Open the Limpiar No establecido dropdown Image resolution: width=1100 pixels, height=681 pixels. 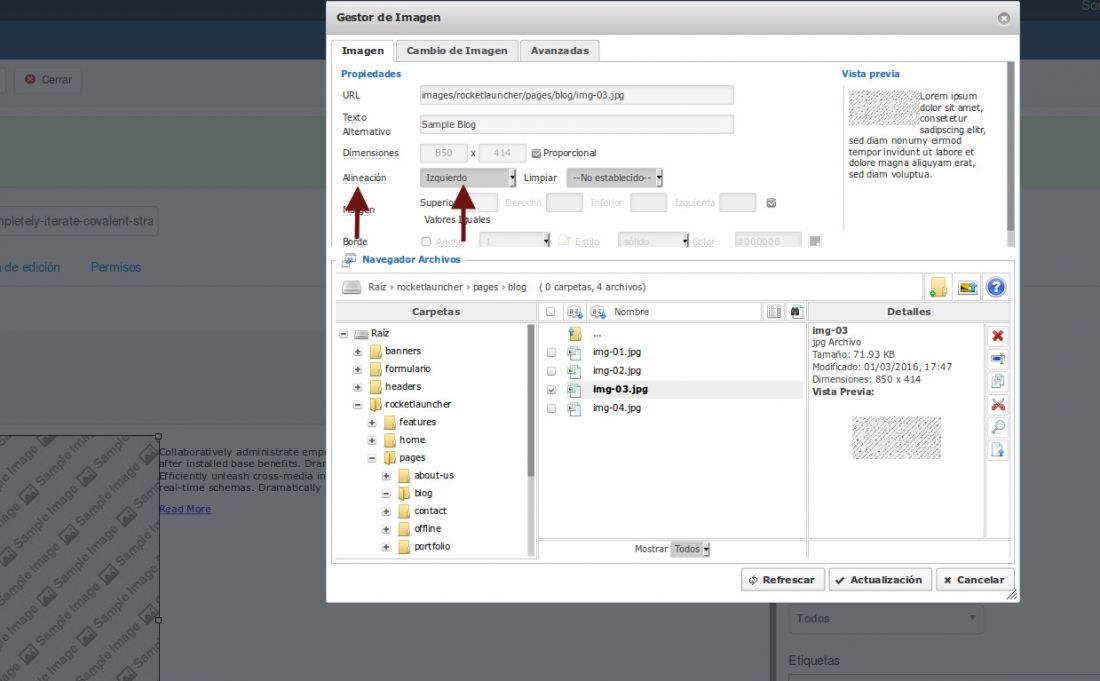point(615,177)
